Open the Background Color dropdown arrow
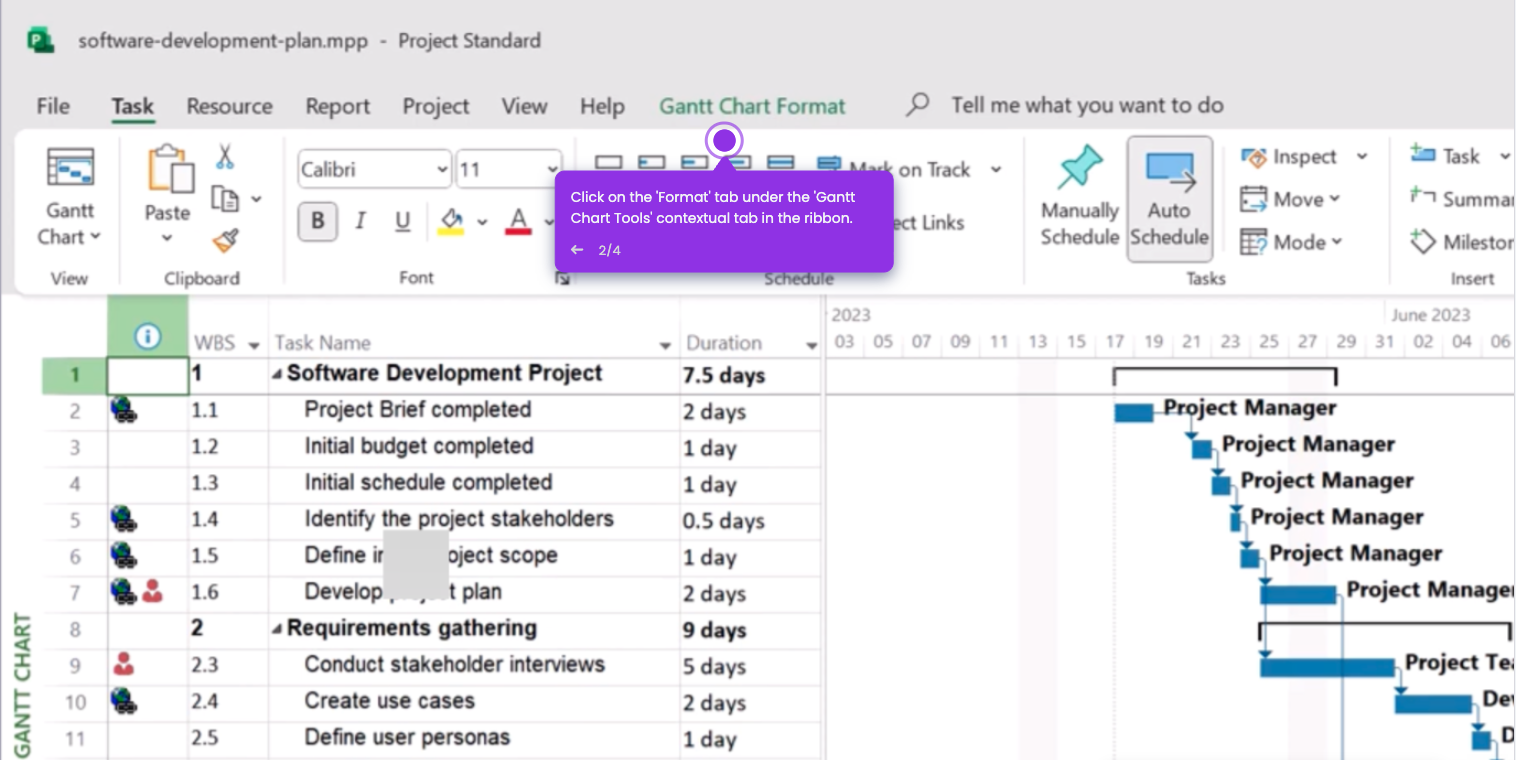The width and height of the screenshot is (1516, 760). [x=482, y=222]
